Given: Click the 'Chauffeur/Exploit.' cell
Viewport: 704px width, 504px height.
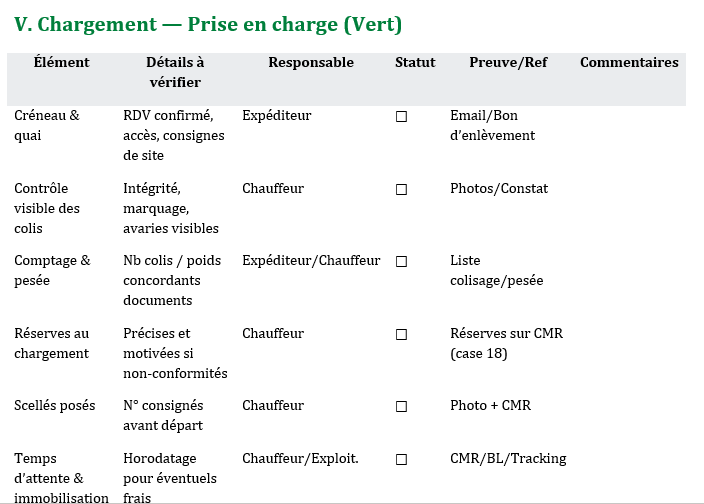Looking at the screenshot, I should click(300, 458).
